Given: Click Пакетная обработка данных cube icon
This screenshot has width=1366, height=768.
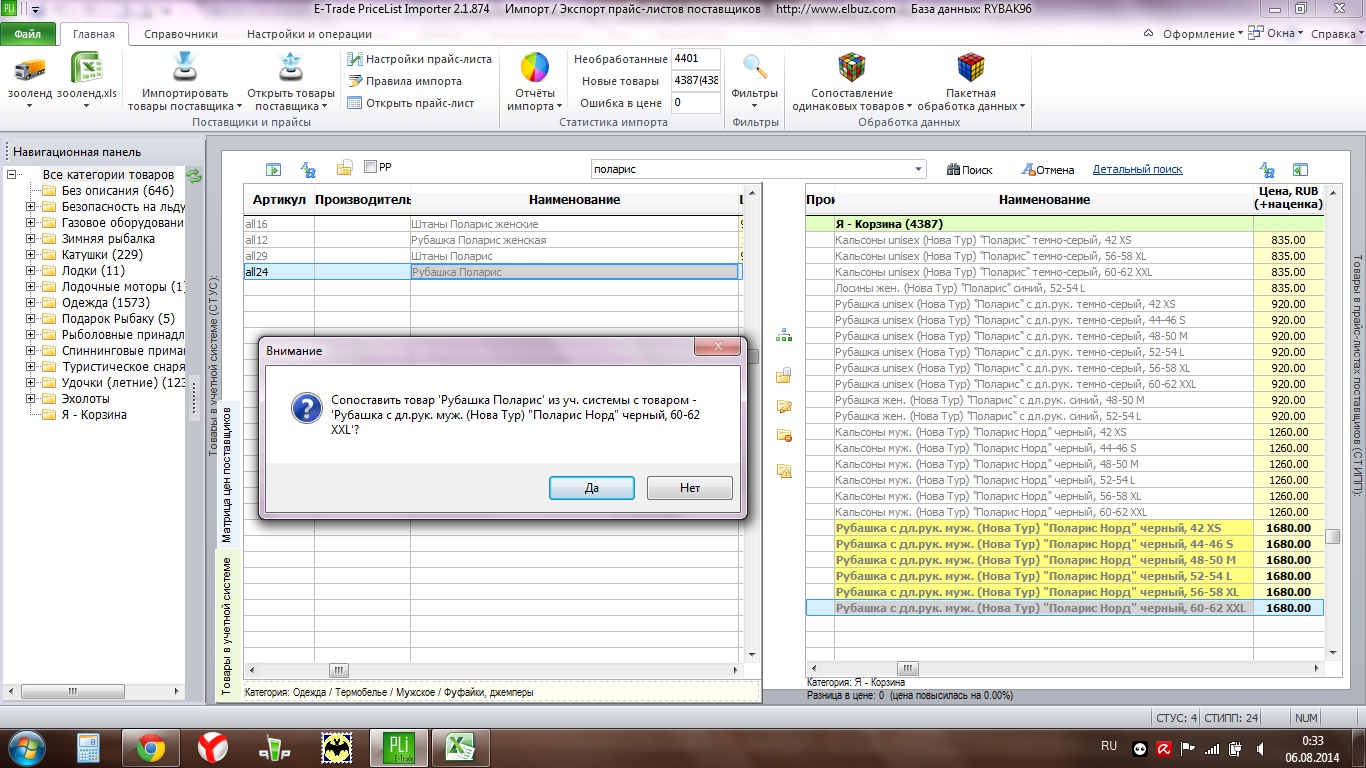Looking at the screenshot, I should point(970,68).
